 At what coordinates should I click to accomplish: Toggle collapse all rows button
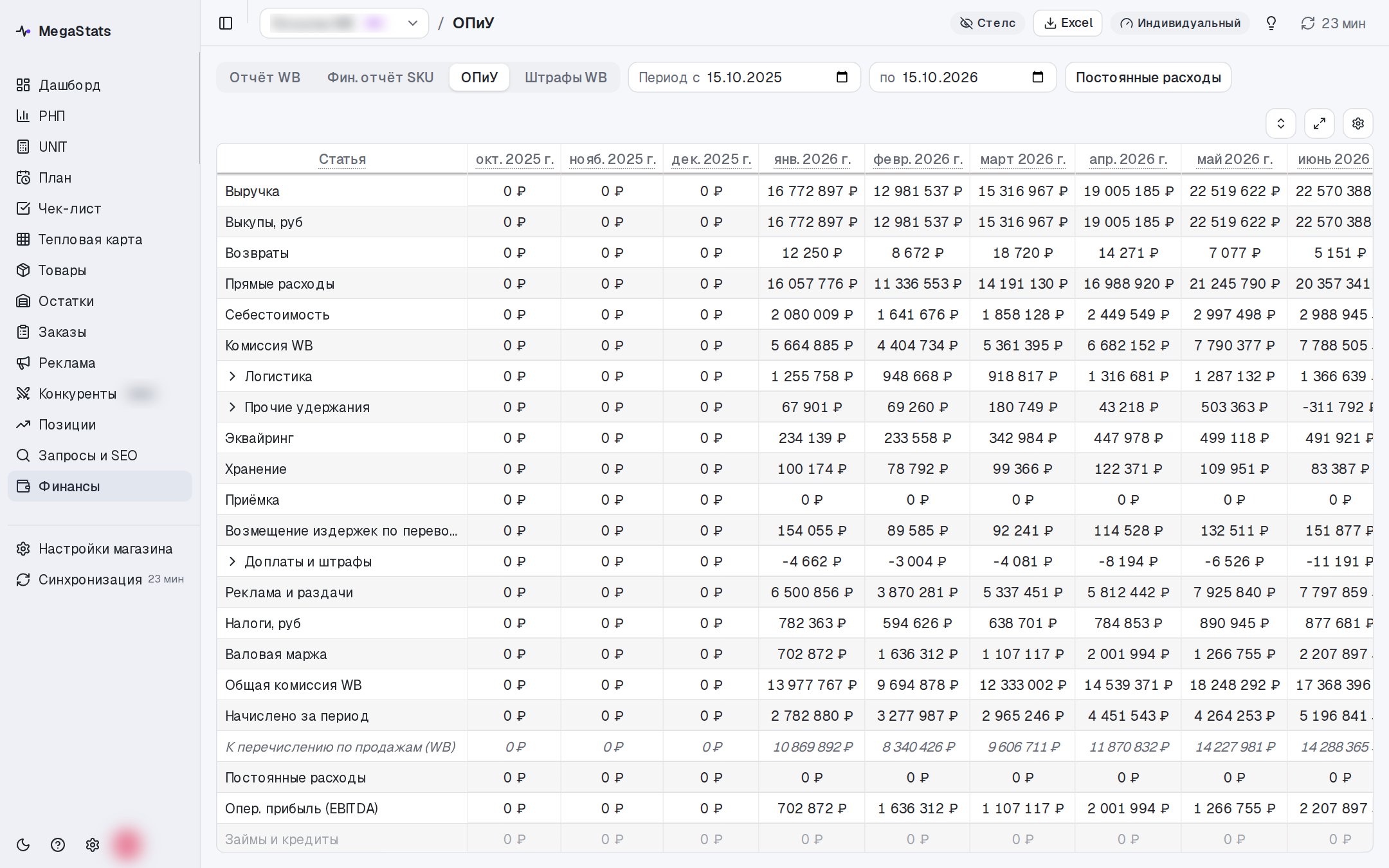click(x=1280, y=123)
